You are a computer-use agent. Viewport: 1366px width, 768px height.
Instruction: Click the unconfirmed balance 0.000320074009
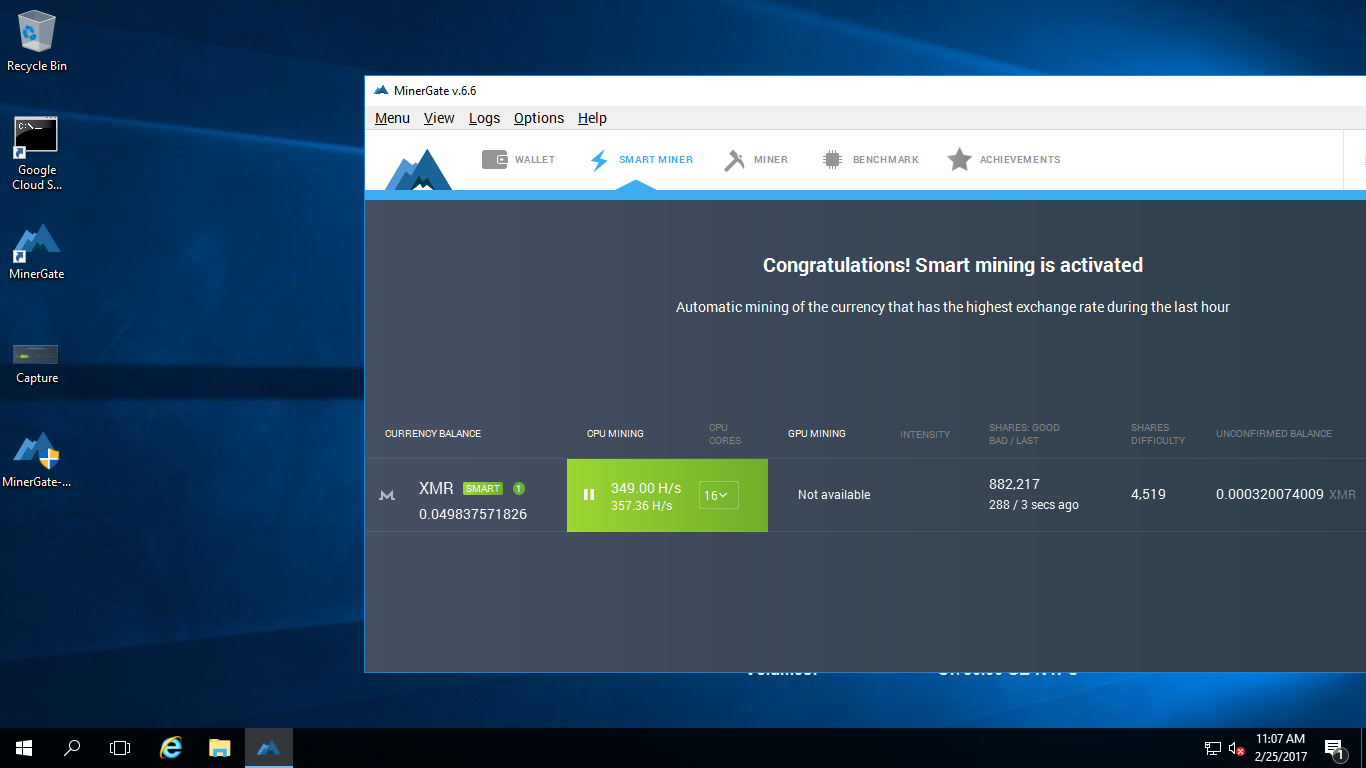[1270, 494]
